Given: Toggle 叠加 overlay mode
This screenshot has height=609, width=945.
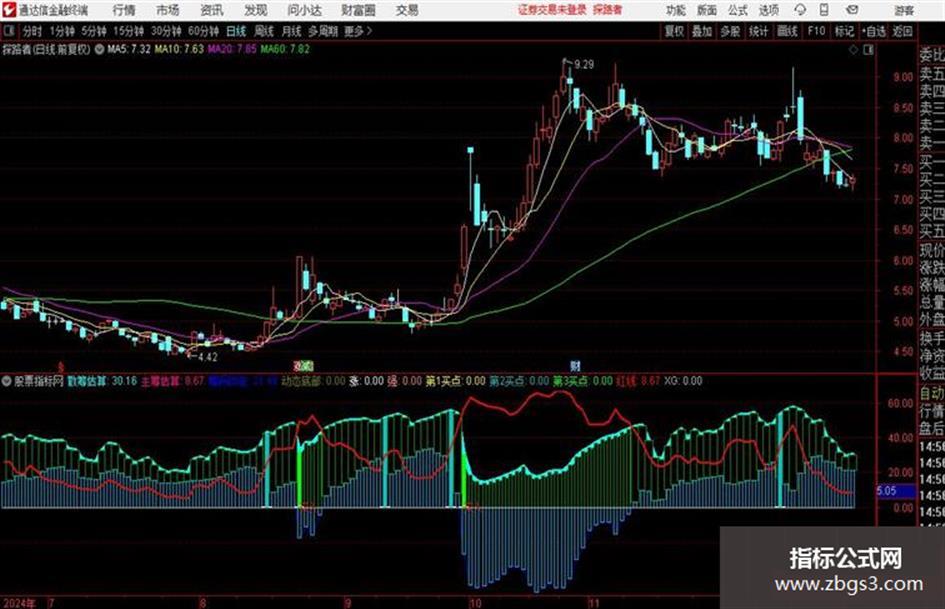Looking at the screenshot, I should [x=702, y=31].
